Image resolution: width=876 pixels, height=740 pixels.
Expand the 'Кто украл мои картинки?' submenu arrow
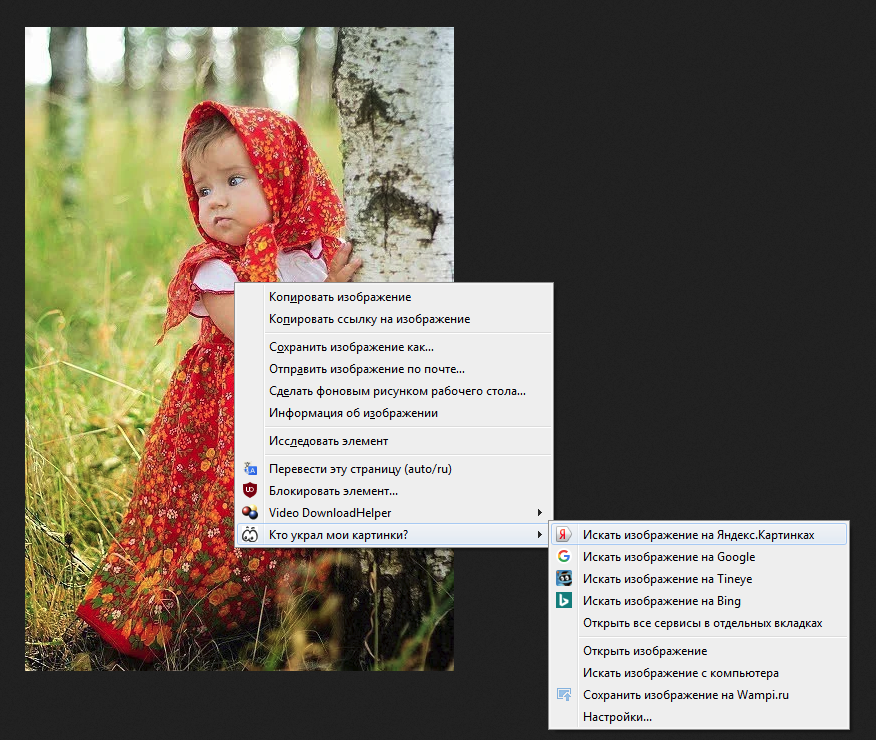click(x=539, y=534)
